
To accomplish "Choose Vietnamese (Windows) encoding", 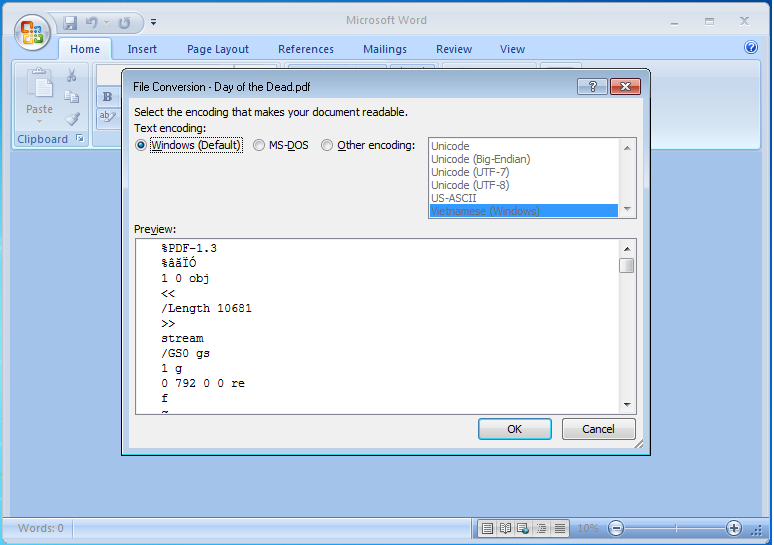I will coord(524,211).
